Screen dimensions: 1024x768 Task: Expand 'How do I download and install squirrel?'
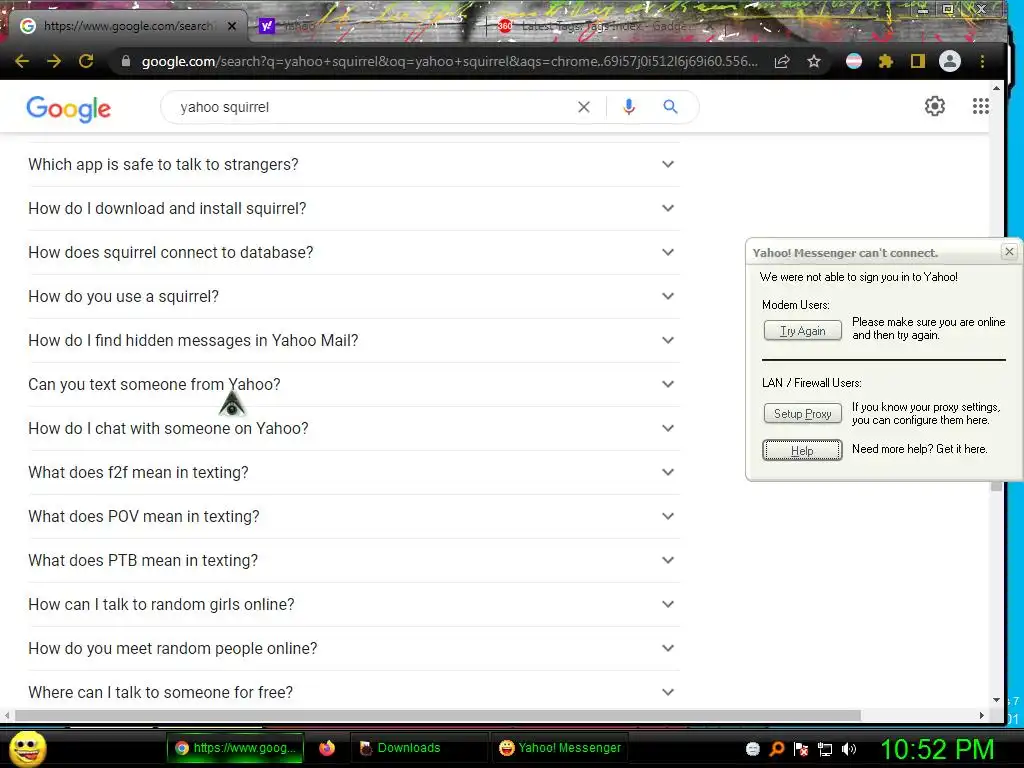tap(353, 208)
